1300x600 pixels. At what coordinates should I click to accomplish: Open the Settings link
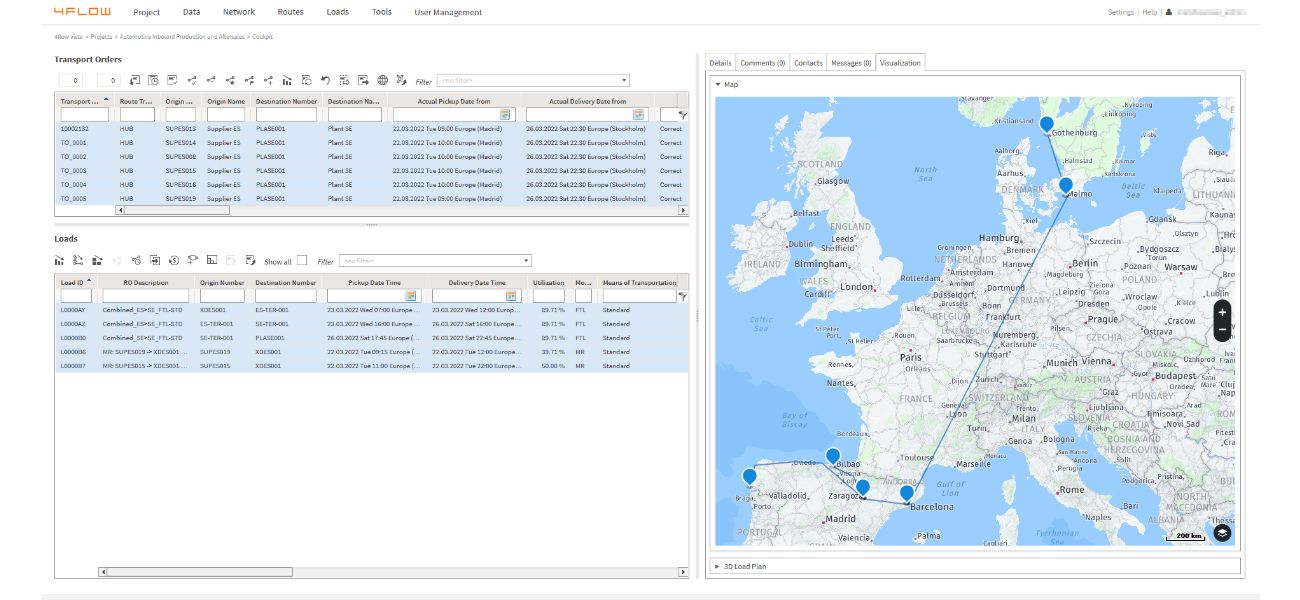point(1120,12)
